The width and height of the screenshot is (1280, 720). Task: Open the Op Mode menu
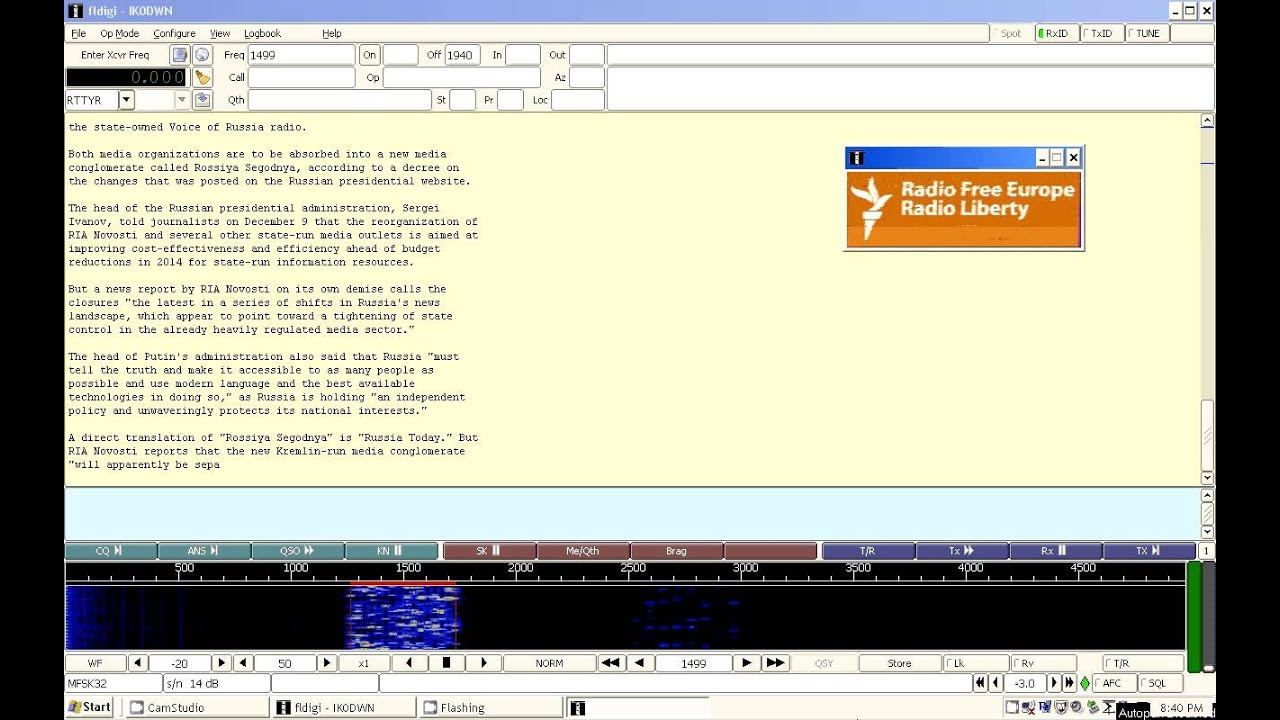pos(119,33)
